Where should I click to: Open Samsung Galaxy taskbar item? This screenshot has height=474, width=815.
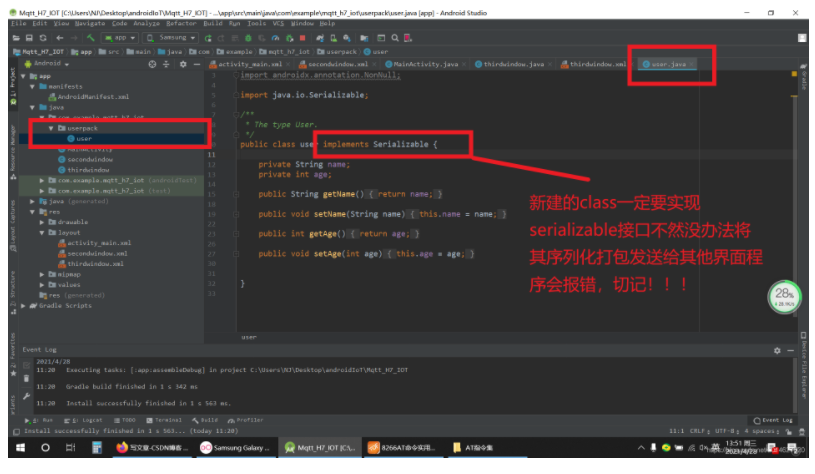(x=235, y=447)
